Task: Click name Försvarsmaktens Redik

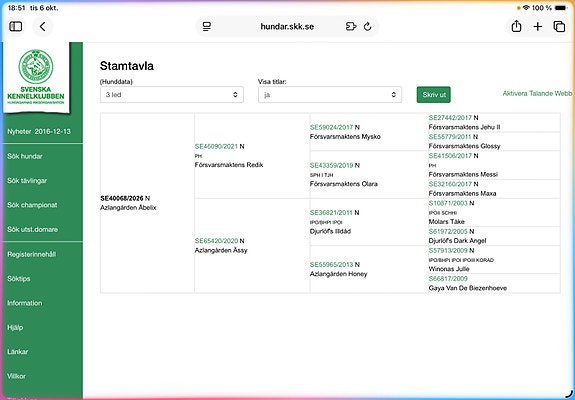Action: click(229, 165)
